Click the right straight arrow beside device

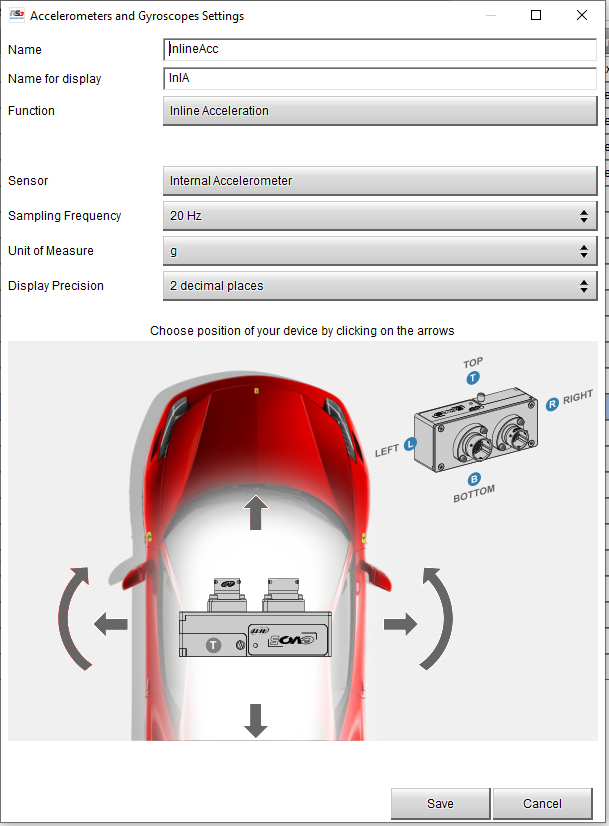point(400,624)
